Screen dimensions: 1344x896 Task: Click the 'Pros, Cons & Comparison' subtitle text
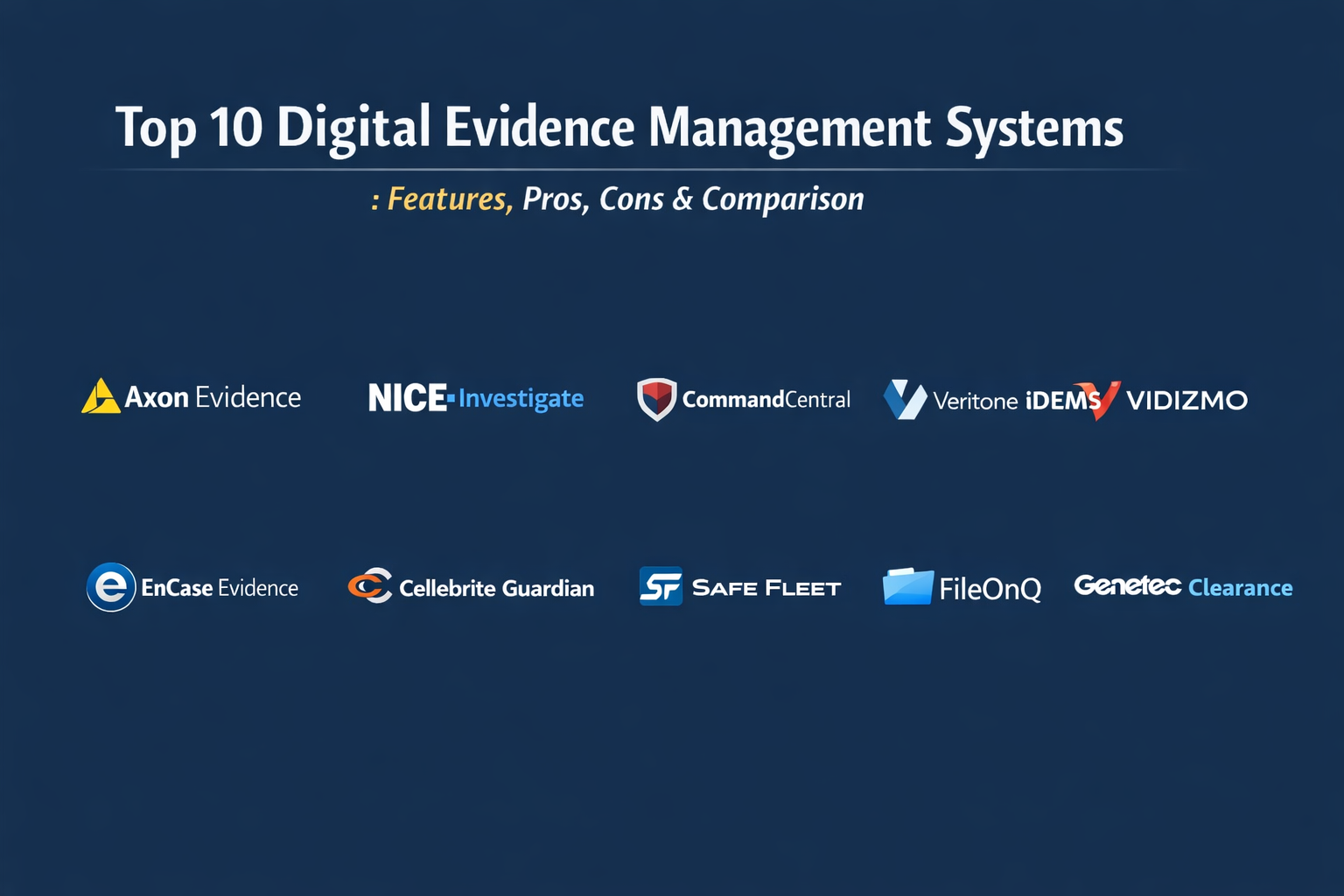(693, 199)
